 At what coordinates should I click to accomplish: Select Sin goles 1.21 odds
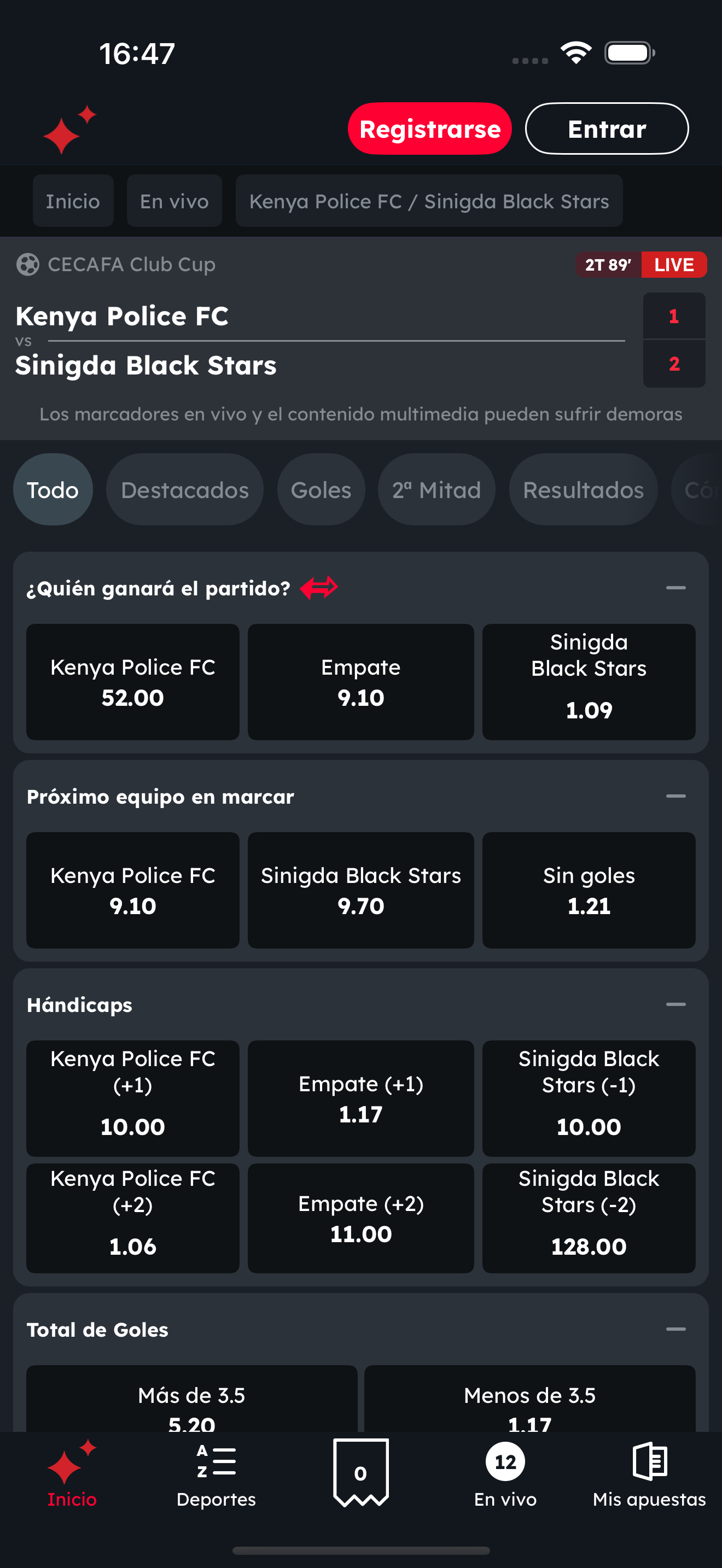(589, 890)
